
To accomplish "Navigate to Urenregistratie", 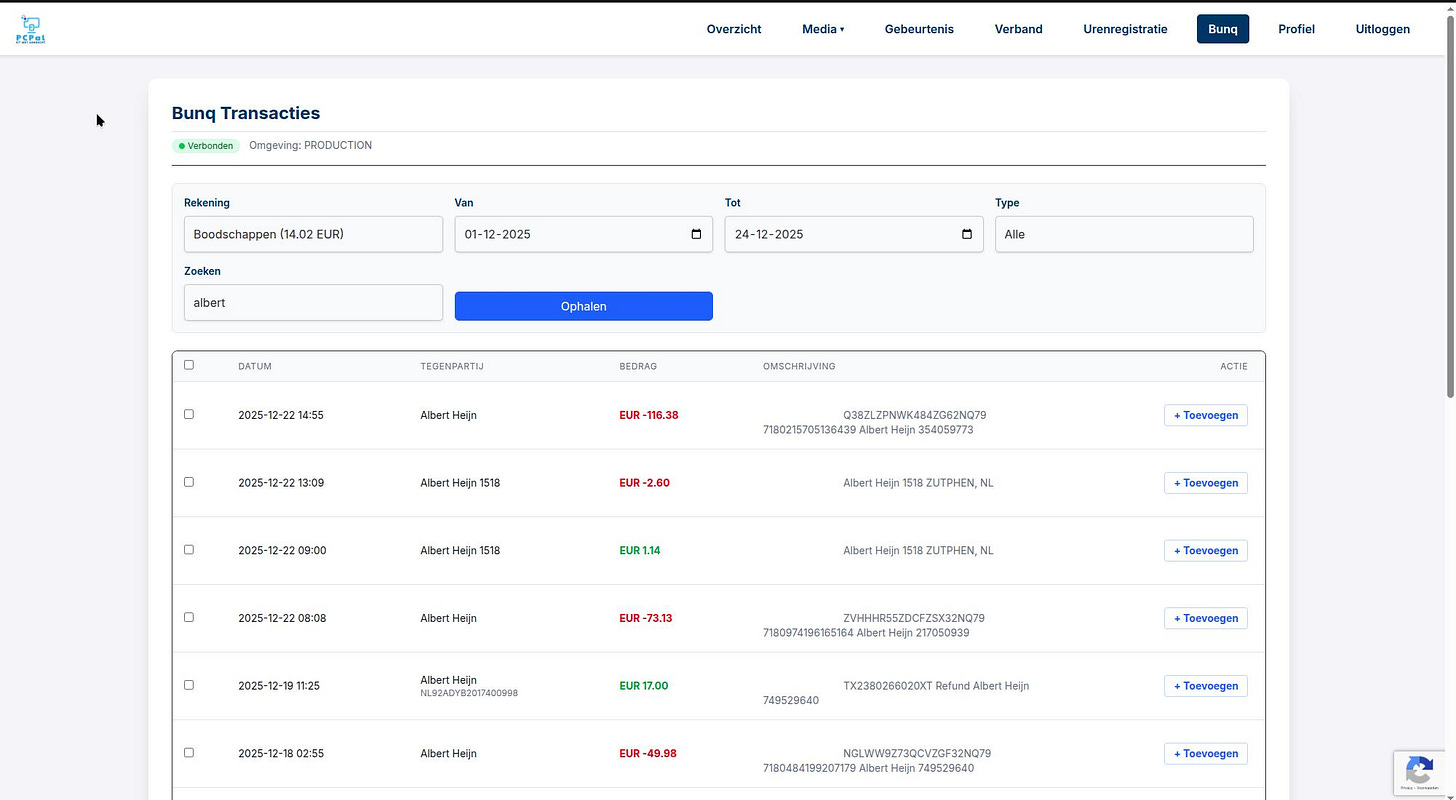I will point(1125,29).
